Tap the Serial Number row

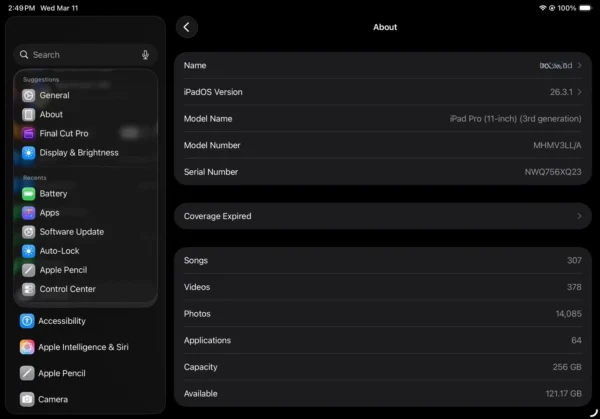[381, 172]
